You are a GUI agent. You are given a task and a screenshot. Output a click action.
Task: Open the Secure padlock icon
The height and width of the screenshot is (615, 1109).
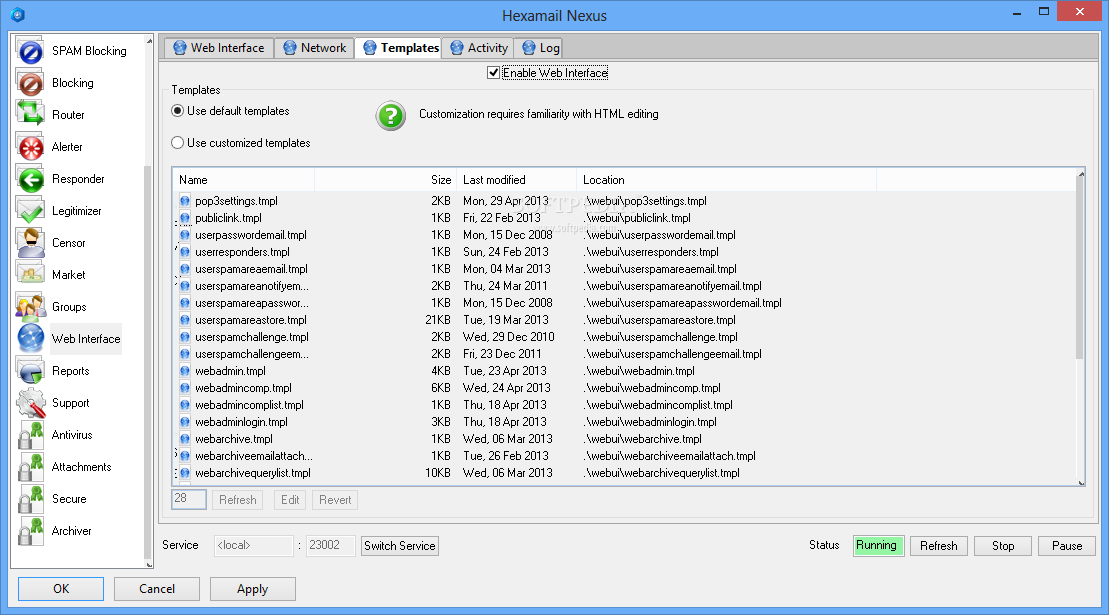[30, 499]
